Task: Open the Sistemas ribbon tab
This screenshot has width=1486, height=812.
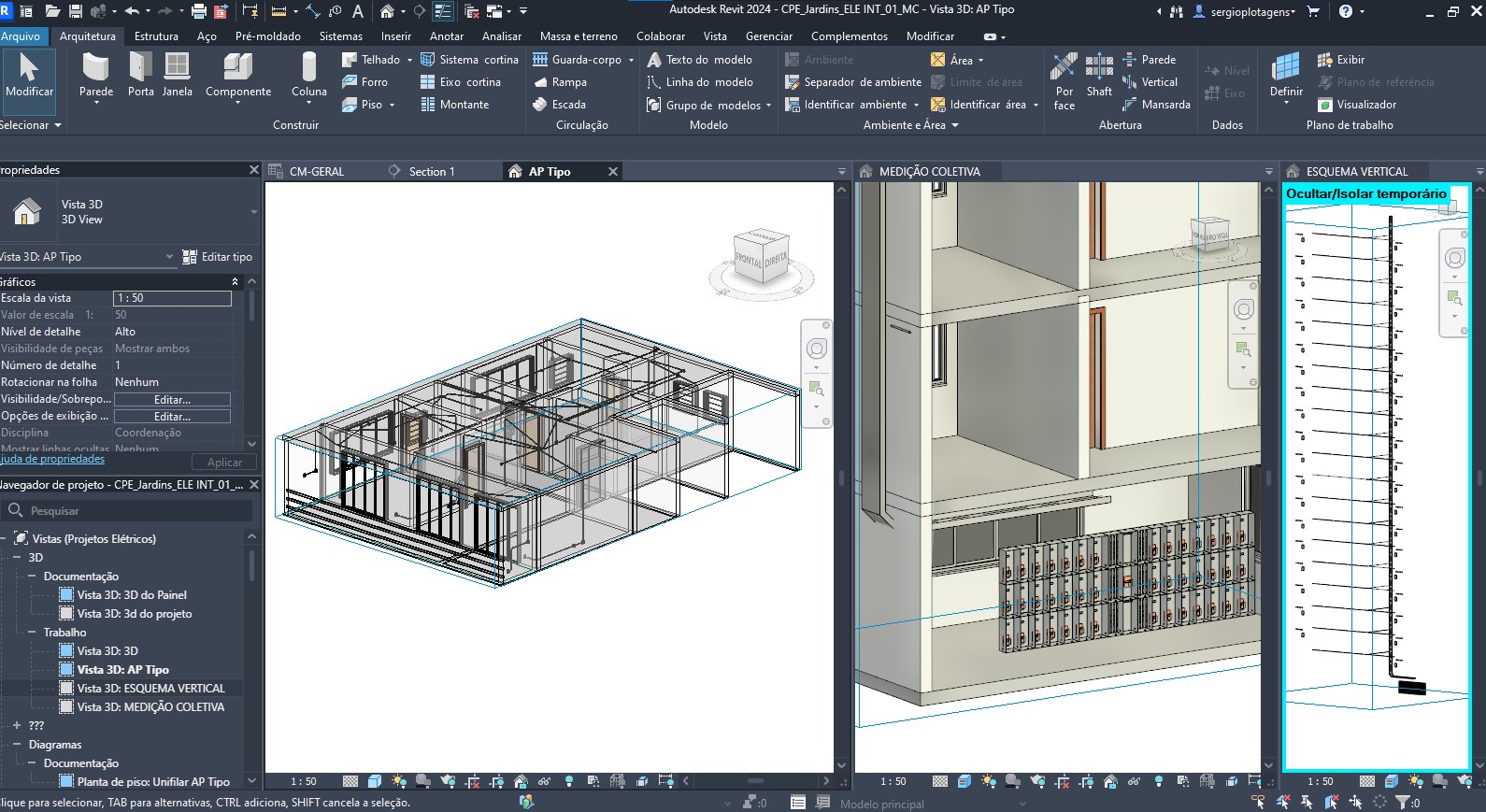Action: coord(340,36)
